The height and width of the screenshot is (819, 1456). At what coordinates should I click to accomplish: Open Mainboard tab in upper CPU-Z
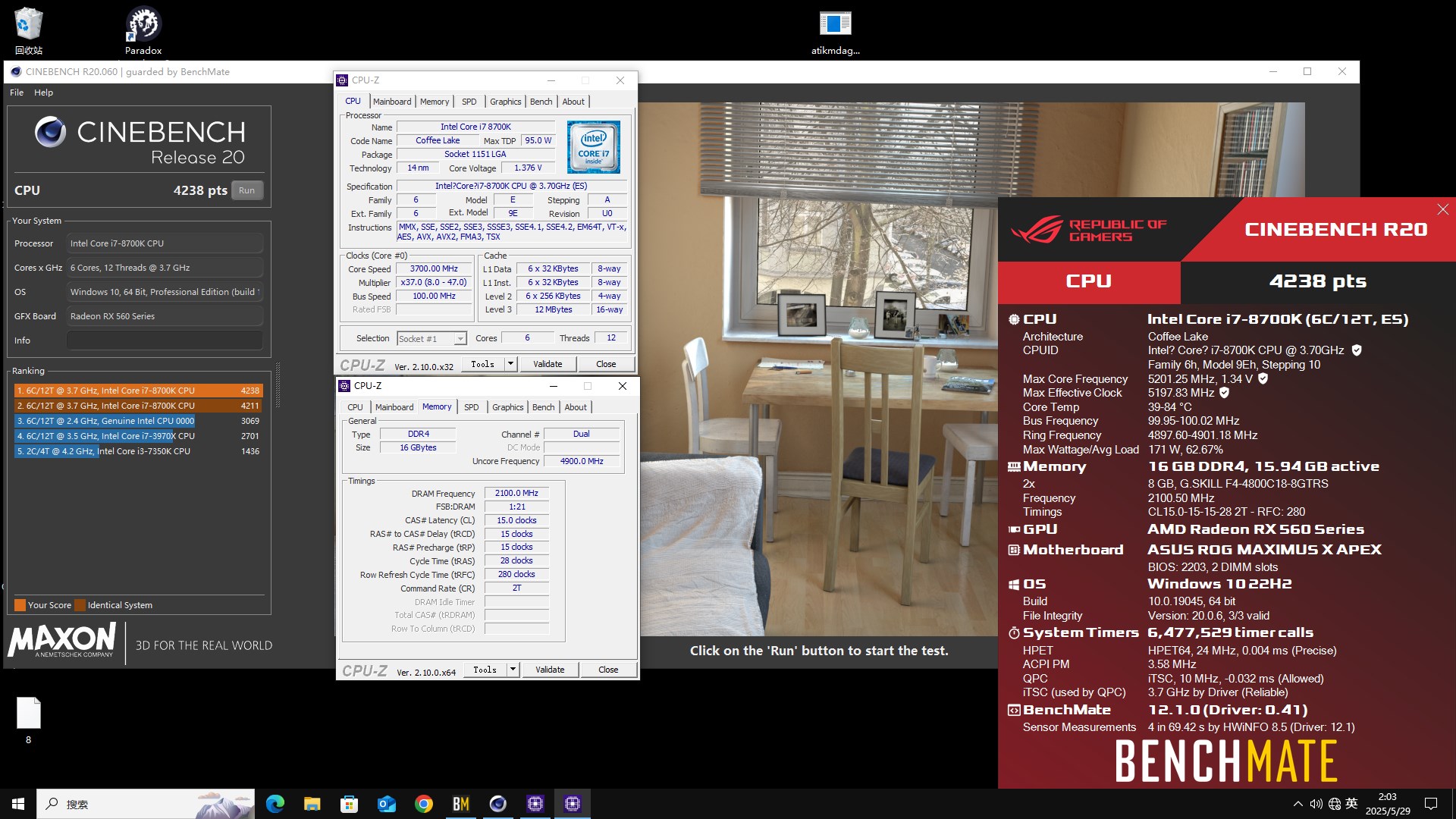click(392, 102)
